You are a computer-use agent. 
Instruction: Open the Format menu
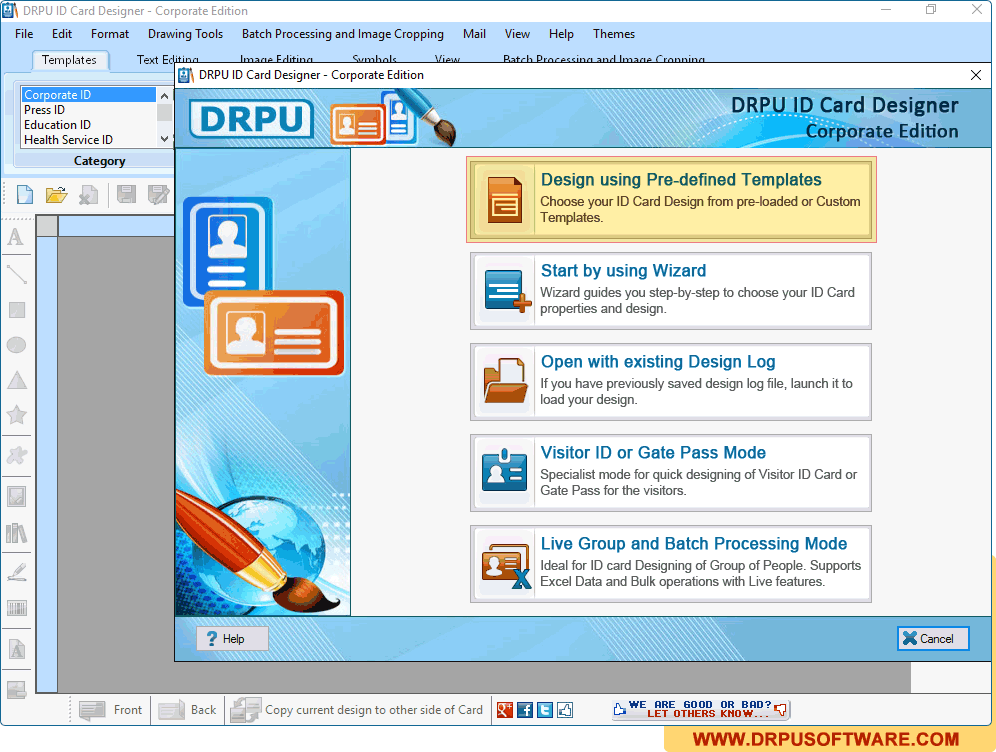click(110, 34)
